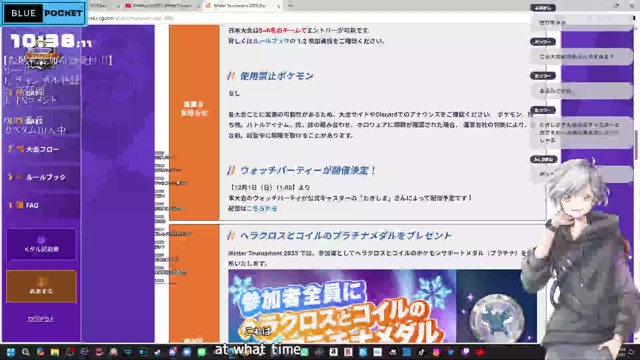Launch File Explorer from taskbar
Image resolution: width=640 pixels, height=360 pixels.
click(x=55, y=352)
